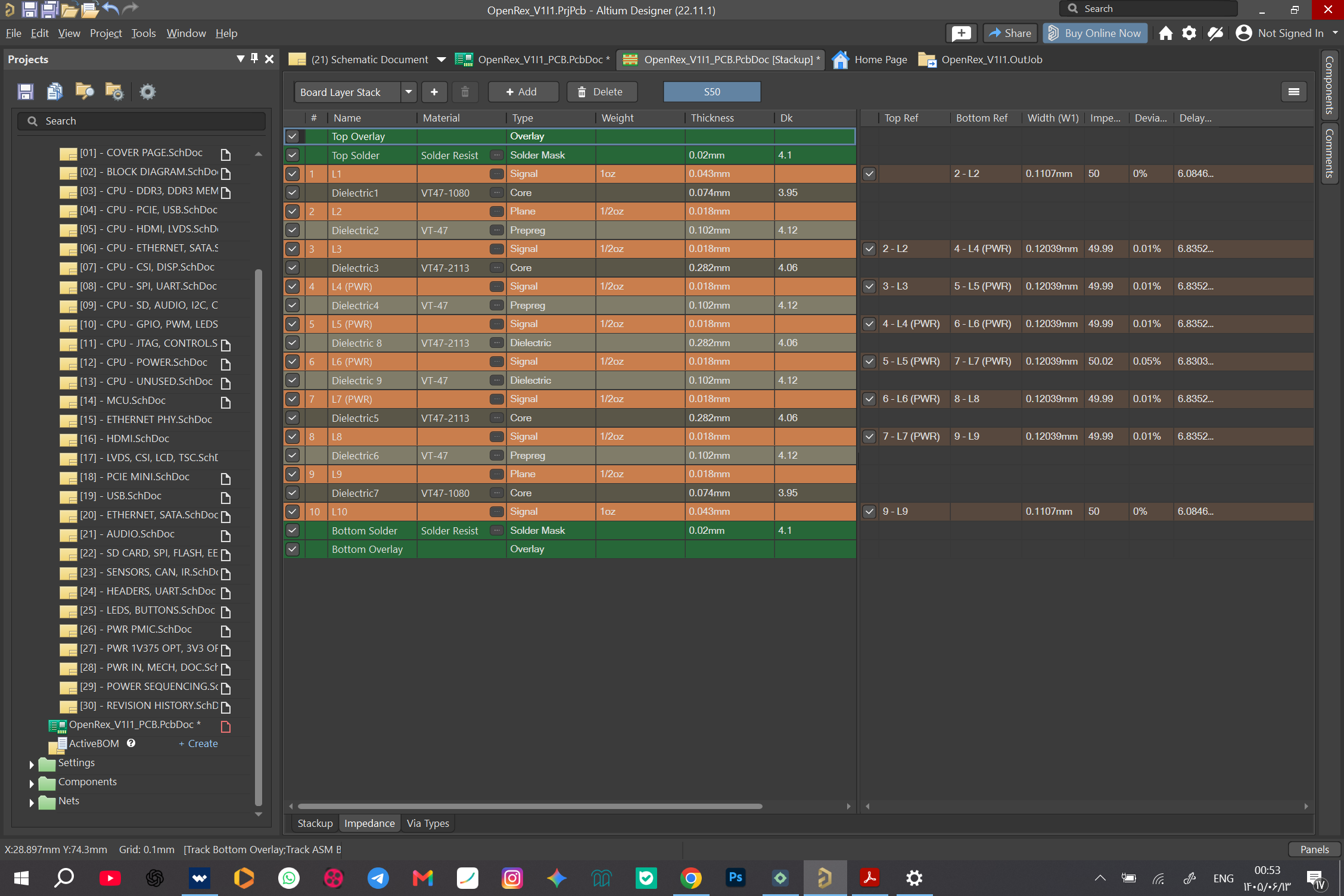The height and width of the screenshot is (896, 1344).
Task: Open settings gear in the top-right toolbar
Action: click(1189, 33)
